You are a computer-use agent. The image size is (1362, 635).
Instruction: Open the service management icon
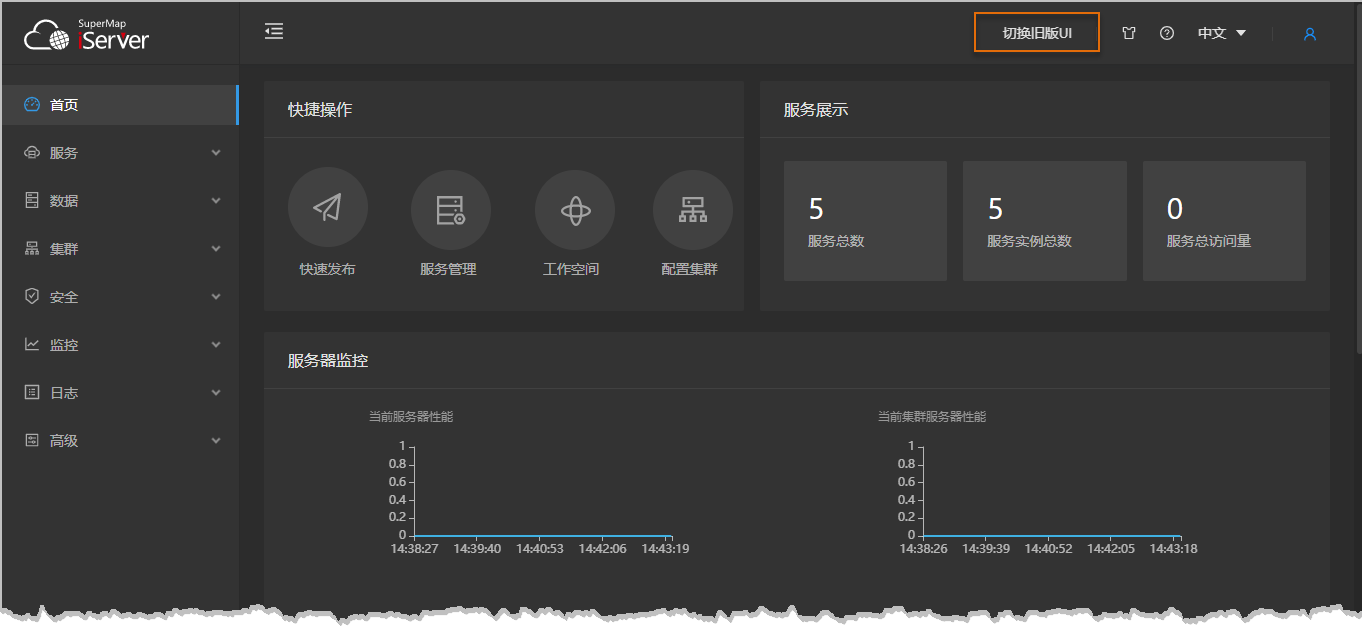click(x=450, y=209)
